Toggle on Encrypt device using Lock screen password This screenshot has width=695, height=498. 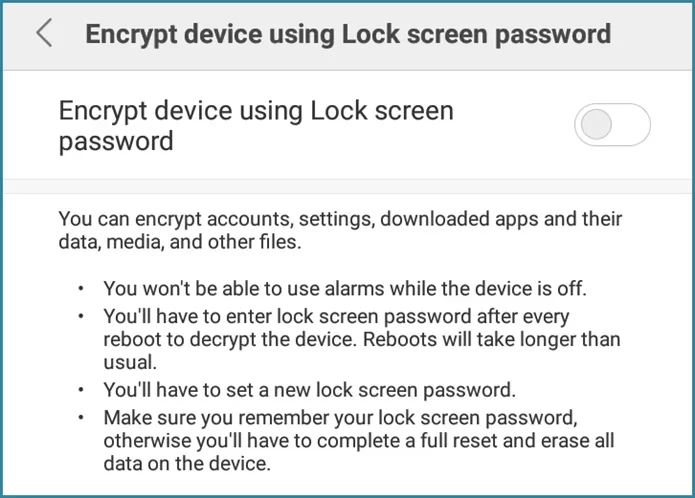point(612,125)
